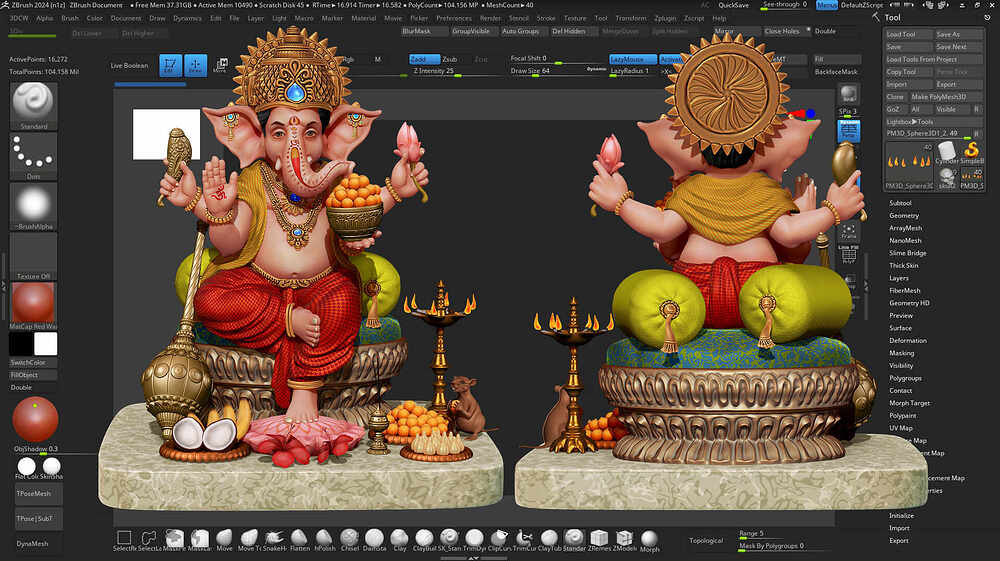Screen dimensions: 1000x561
Task: Open the Preferences menu
Action: pos(454,18)
